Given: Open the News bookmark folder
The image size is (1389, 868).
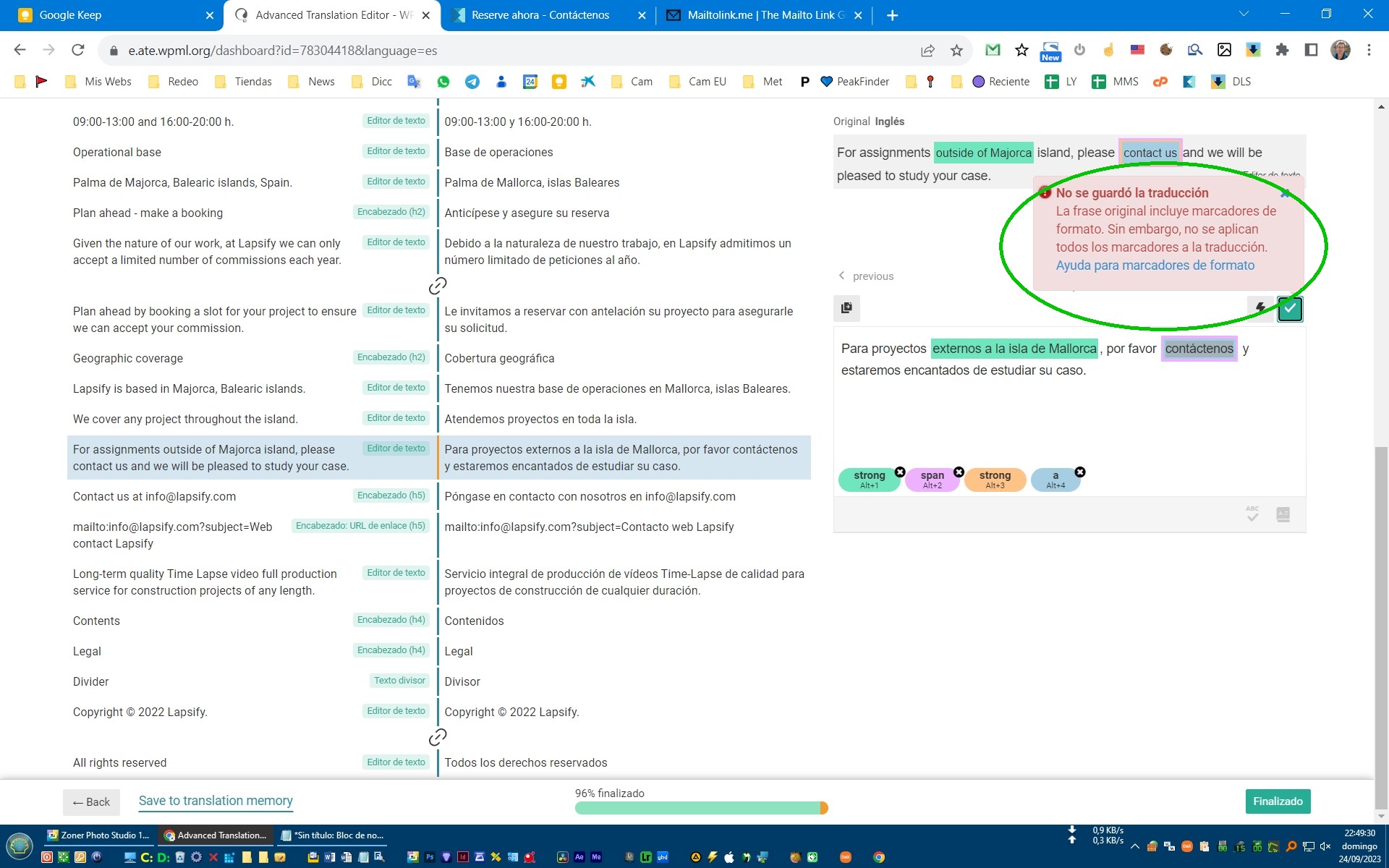Looking at the screenshot, I should tap(311, 82).
